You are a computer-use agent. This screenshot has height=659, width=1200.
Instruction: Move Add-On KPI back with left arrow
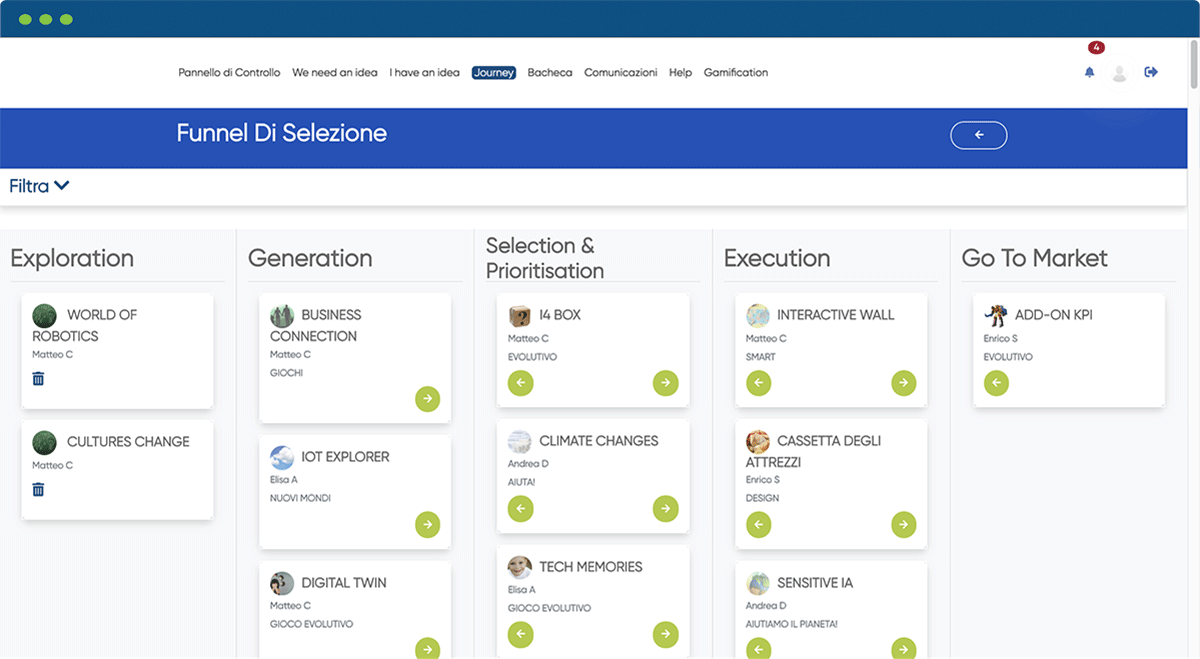(x=996, y=382)
